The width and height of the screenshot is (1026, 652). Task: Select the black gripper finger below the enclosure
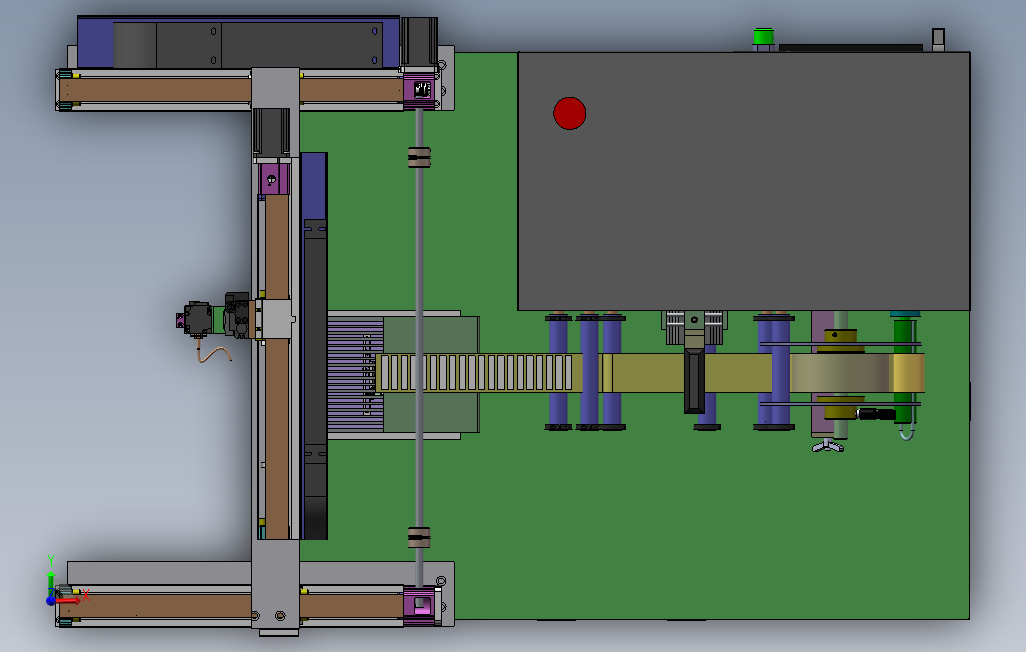[694, 381]
